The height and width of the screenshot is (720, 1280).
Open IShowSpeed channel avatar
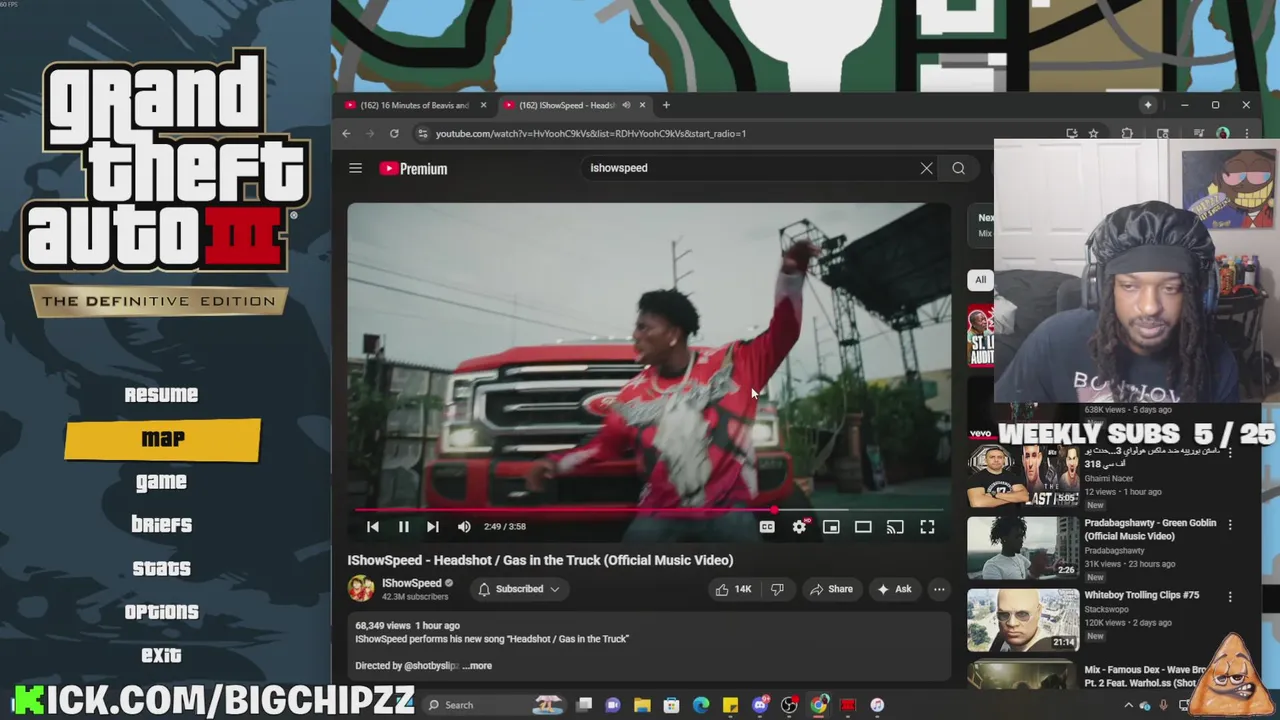(x=361, y=589)
